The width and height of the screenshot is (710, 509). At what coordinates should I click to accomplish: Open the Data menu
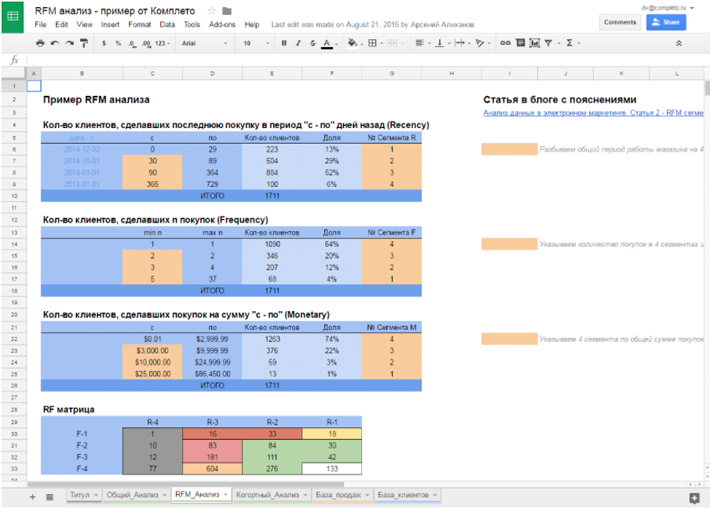(167, 24)
